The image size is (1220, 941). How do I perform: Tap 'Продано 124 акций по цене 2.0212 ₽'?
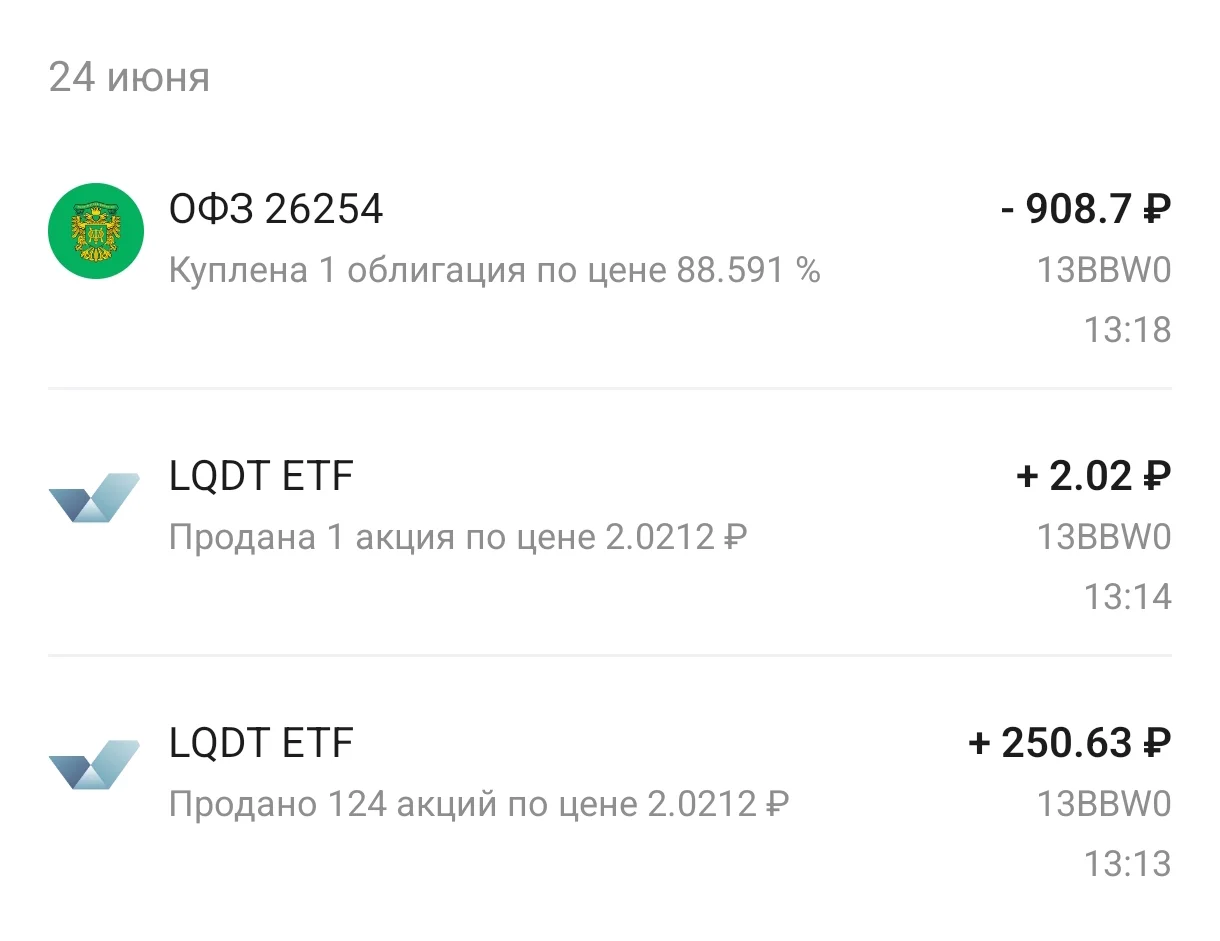tap(479, 805)
